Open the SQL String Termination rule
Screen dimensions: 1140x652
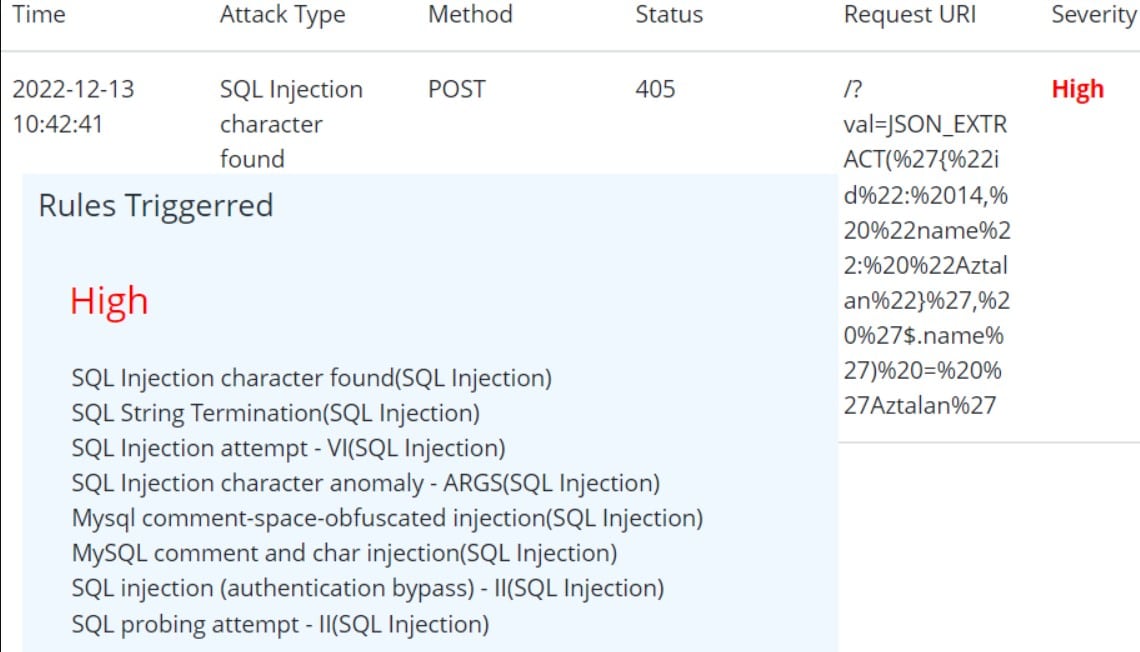276,413
